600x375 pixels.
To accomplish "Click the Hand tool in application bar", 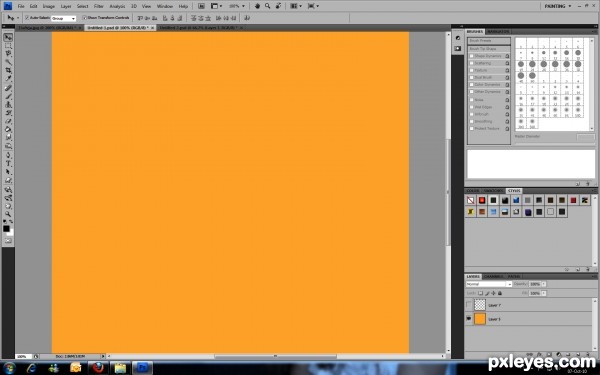I will point(257,6).
